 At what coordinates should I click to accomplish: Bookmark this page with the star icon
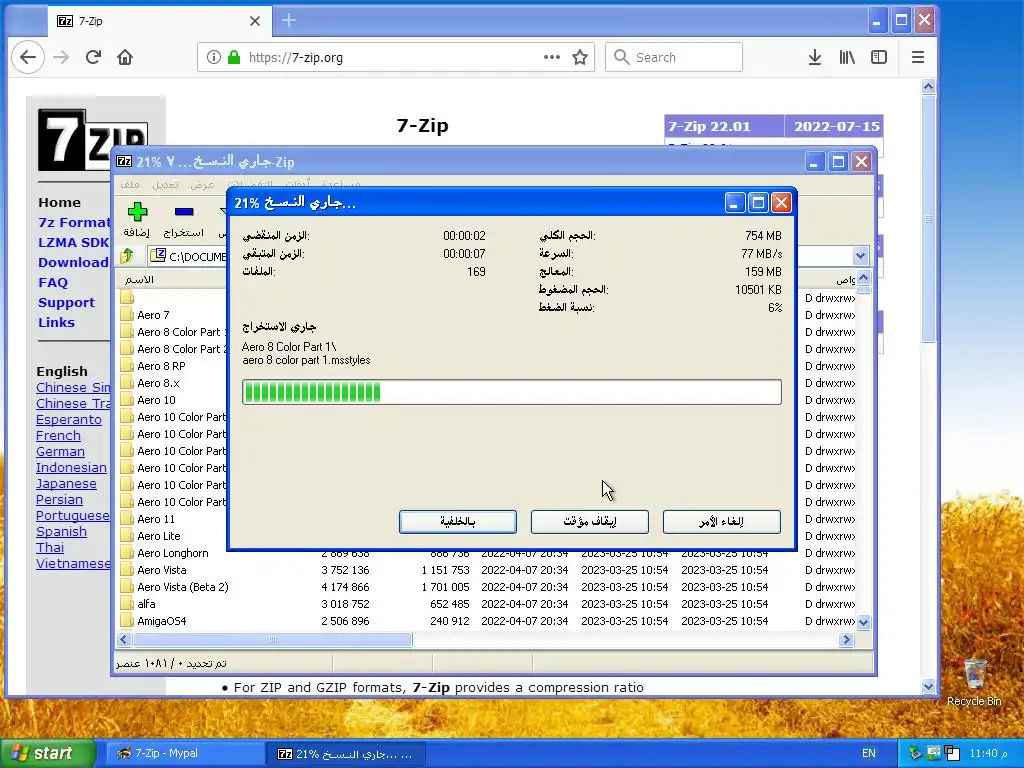[580, 57]
